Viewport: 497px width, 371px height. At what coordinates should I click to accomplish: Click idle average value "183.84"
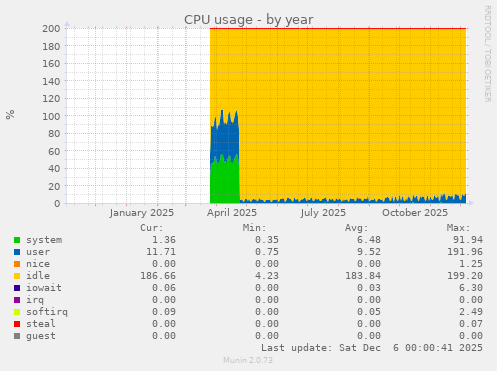point(363,276)
